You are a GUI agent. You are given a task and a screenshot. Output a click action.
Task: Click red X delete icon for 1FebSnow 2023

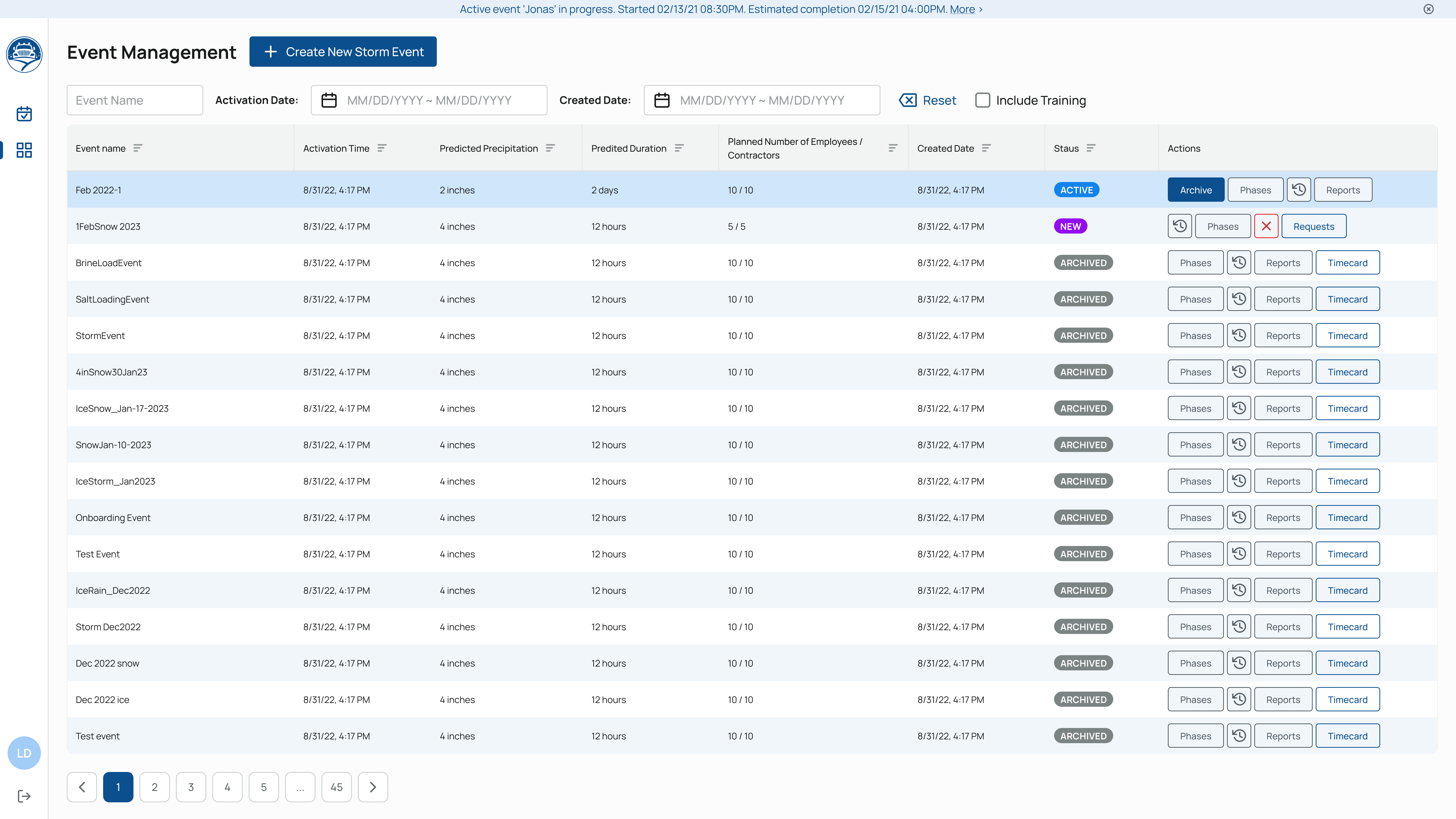pos(1266,226)
